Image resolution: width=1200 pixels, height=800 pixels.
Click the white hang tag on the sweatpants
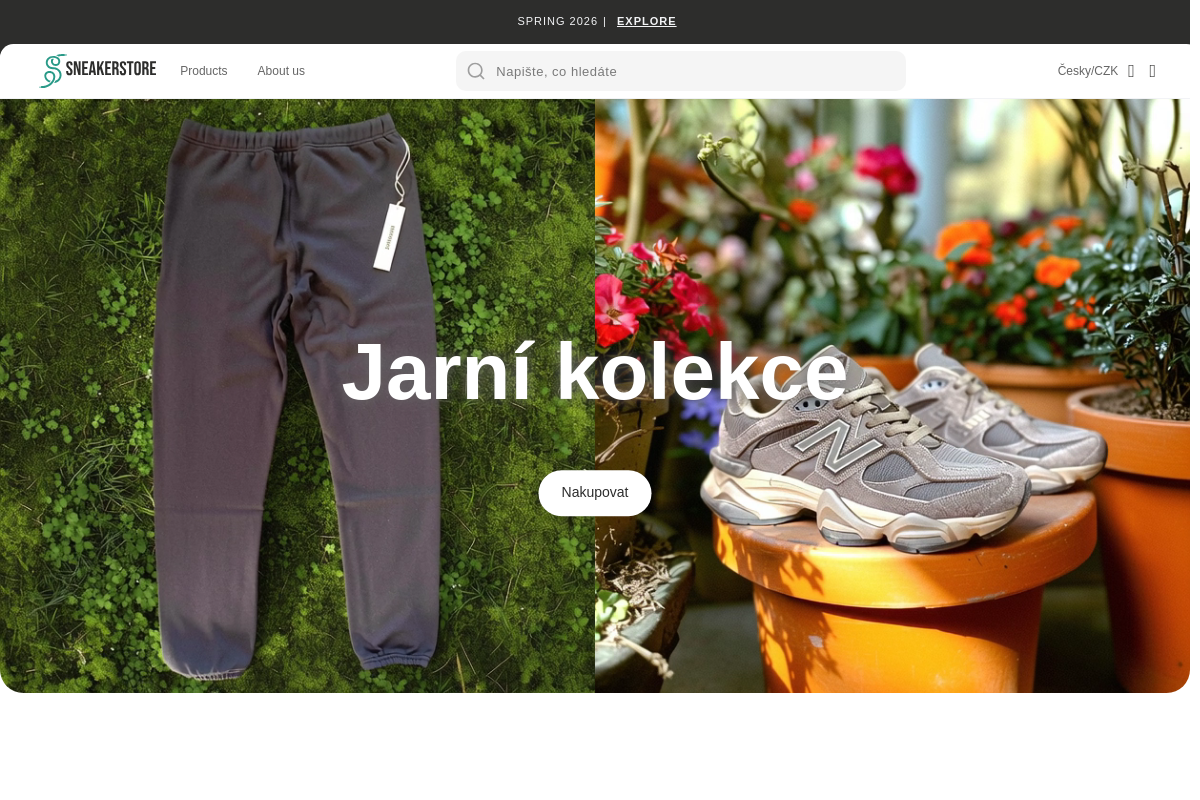[x=388, y=237]
